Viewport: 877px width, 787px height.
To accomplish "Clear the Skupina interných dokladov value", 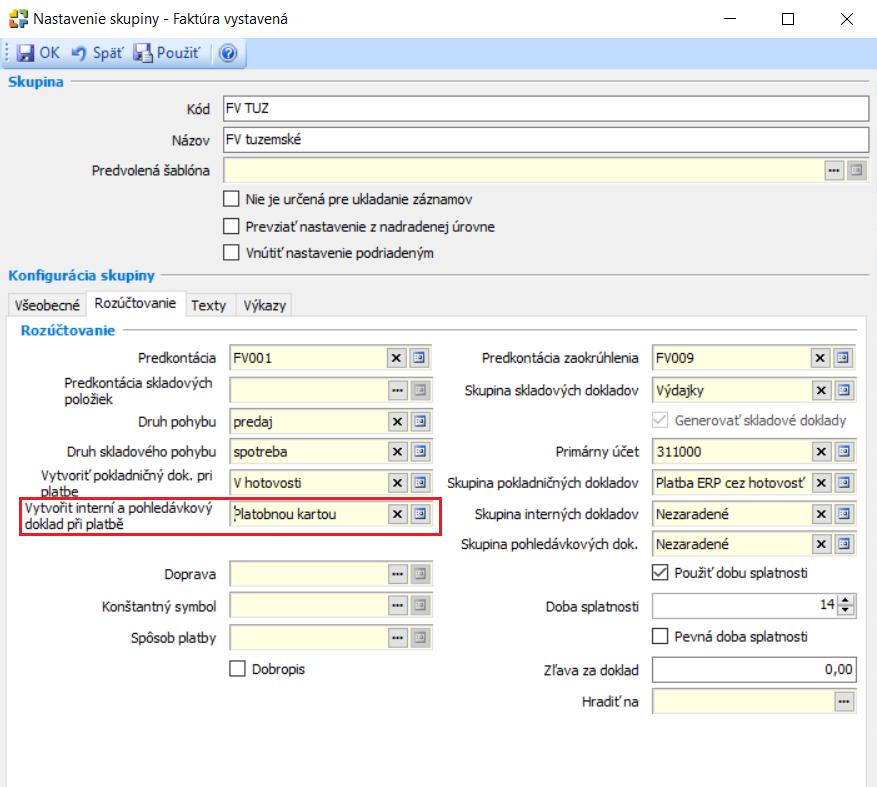I will [821, 514].
